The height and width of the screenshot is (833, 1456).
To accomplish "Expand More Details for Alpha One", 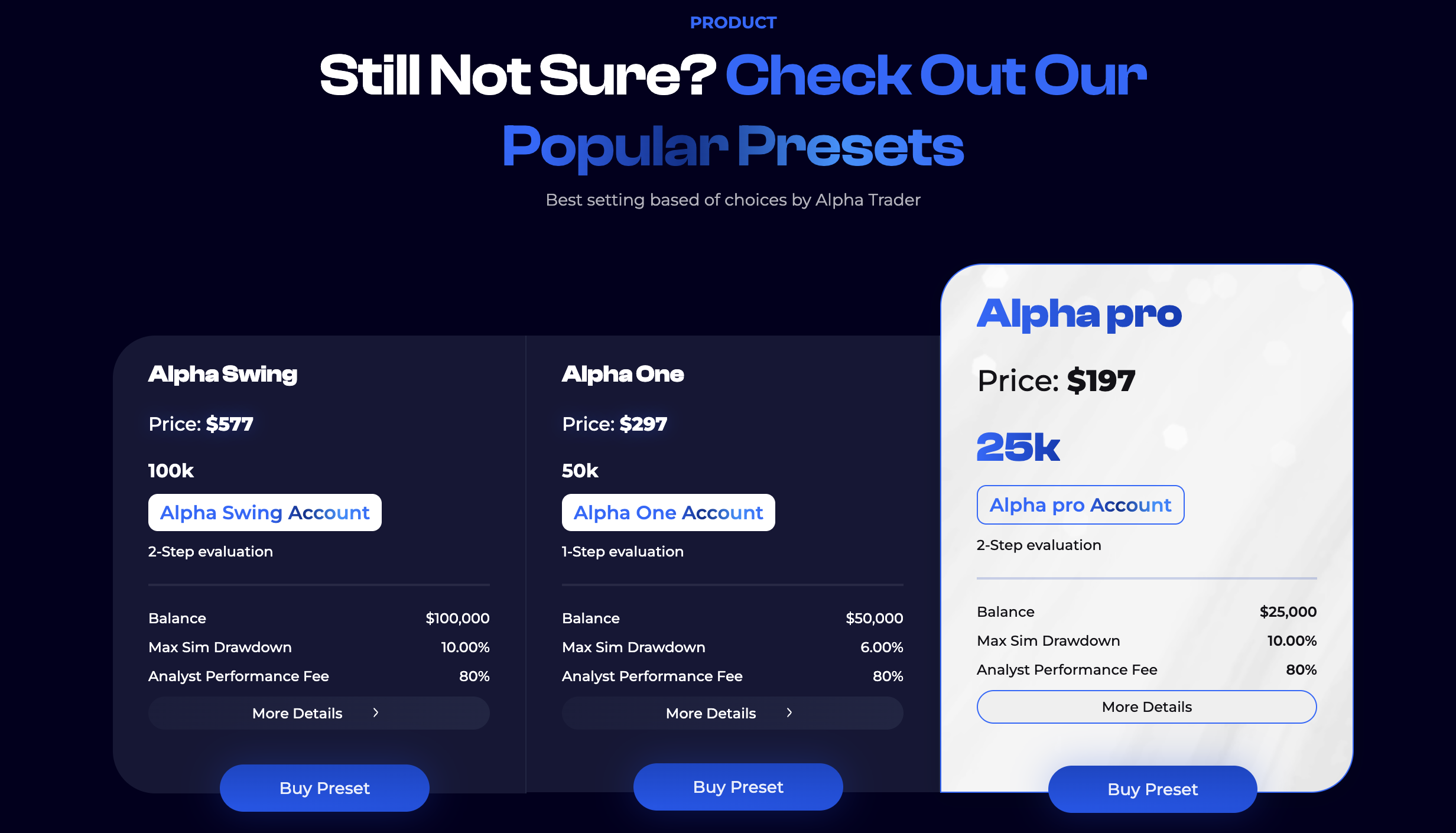I will coord(733,713).
